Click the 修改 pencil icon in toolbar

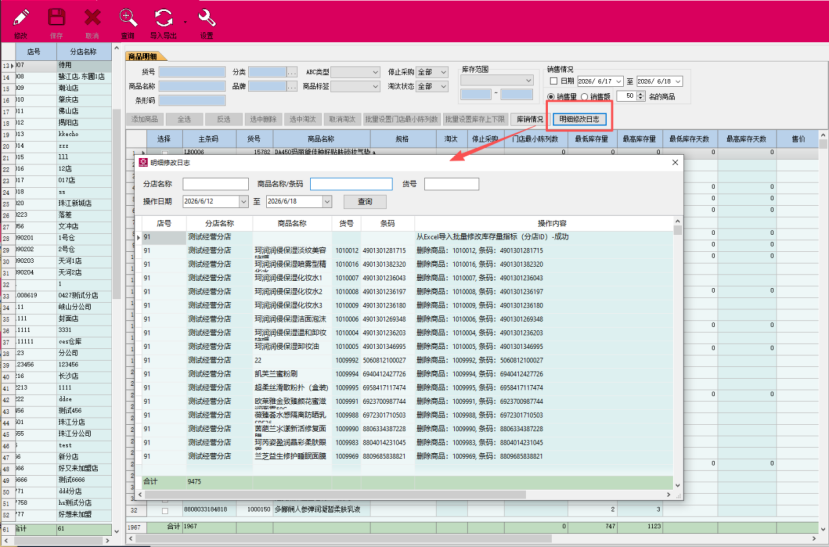point(21,18)
